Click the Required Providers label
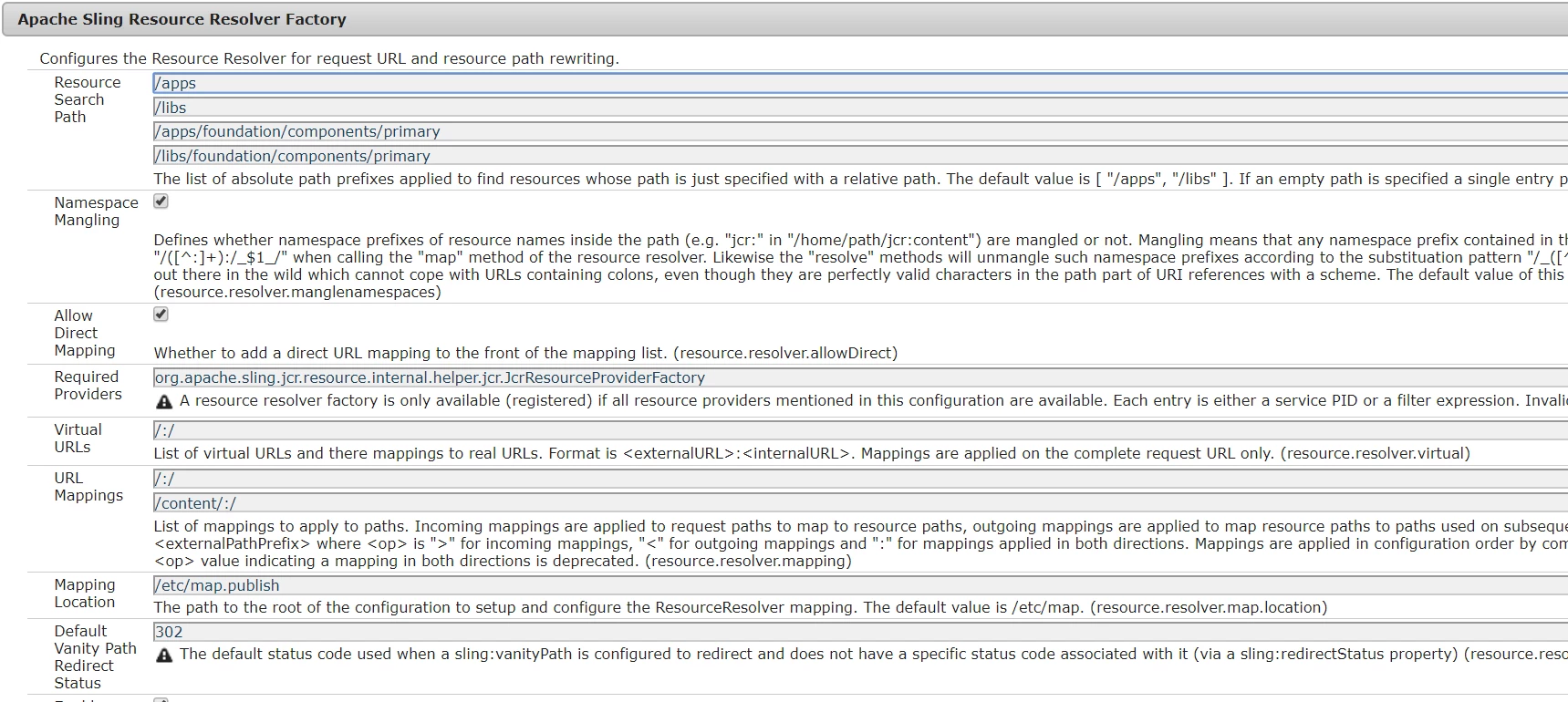 coord(88,386)
